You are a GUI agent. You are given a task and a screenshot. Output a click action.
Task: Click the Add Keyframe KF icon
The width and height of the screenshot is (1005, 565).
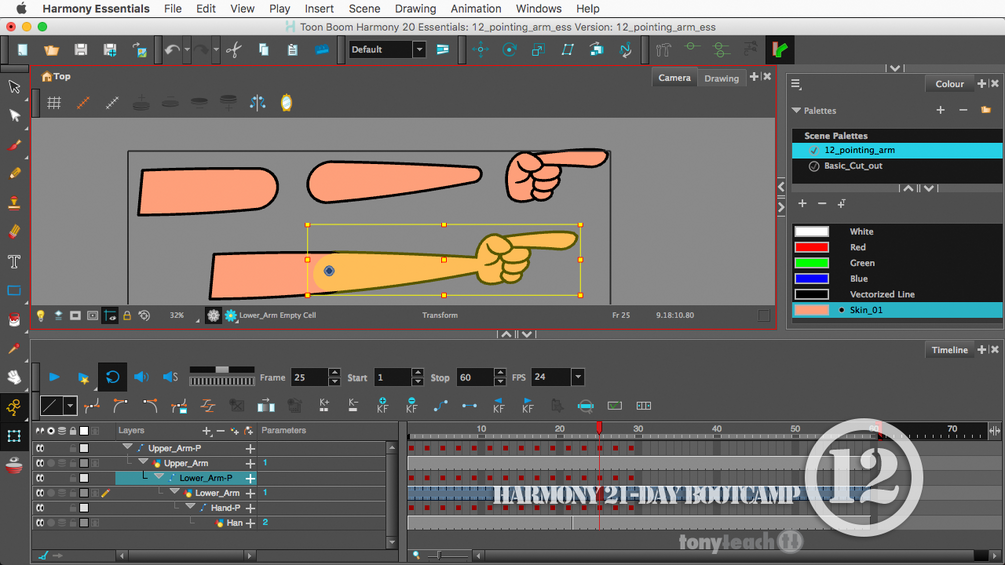pos(383,405)
